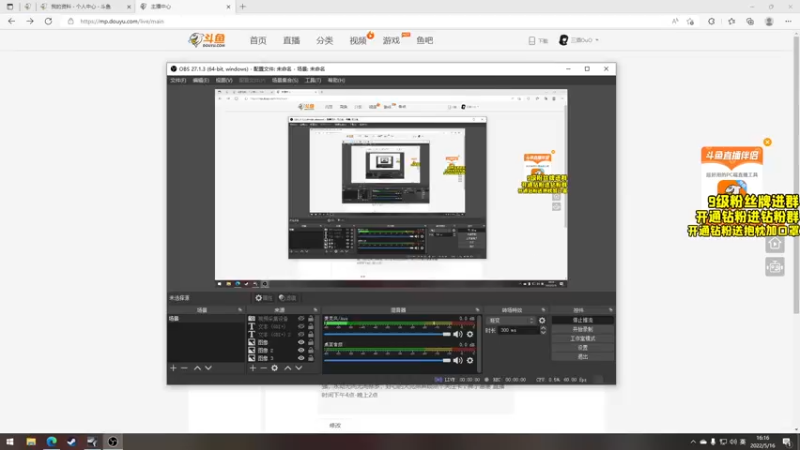800x450 pixels.
Task: Open browser tab actions menu
Action: [x=10, y=7]
